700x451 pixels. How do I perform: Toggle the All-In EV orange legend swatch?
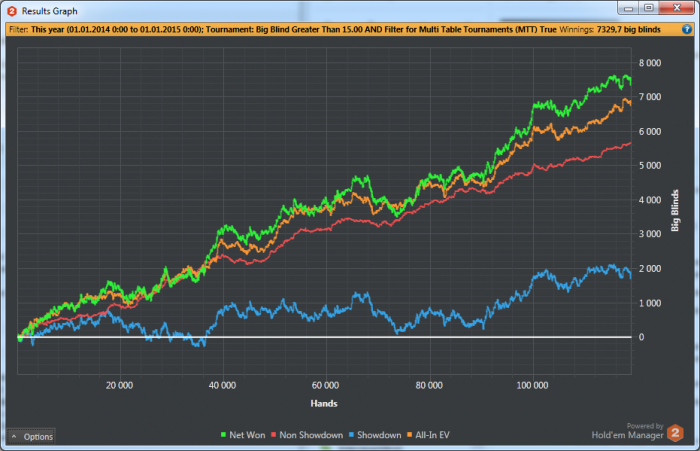(409, 435)
